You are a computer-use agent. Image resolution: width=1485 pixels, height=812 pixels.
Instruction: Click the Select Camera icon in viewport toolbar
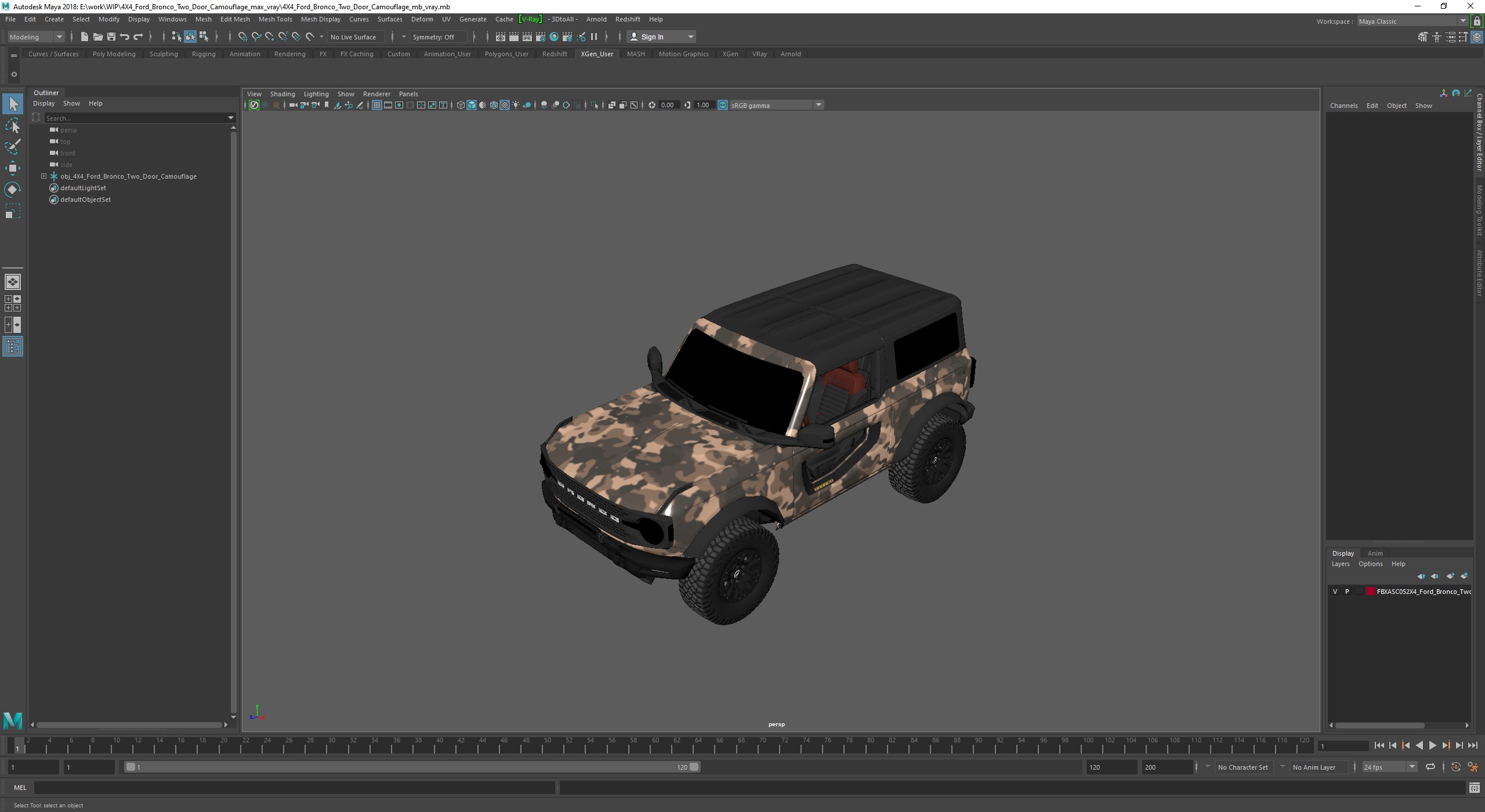[x=292, y=105]
